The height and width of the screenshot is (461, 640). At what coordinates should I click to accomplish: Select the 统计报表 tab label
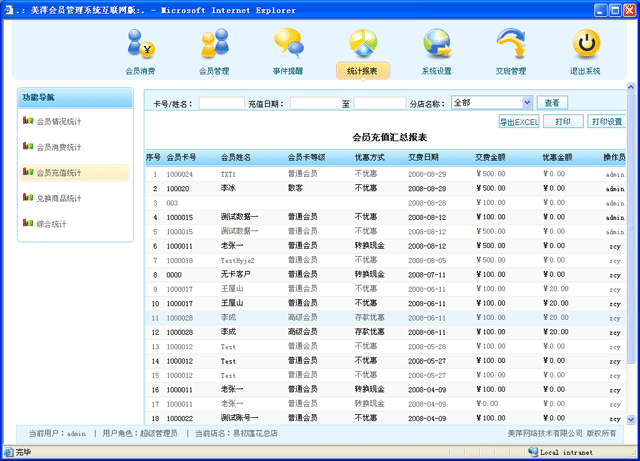coord(362,71)
